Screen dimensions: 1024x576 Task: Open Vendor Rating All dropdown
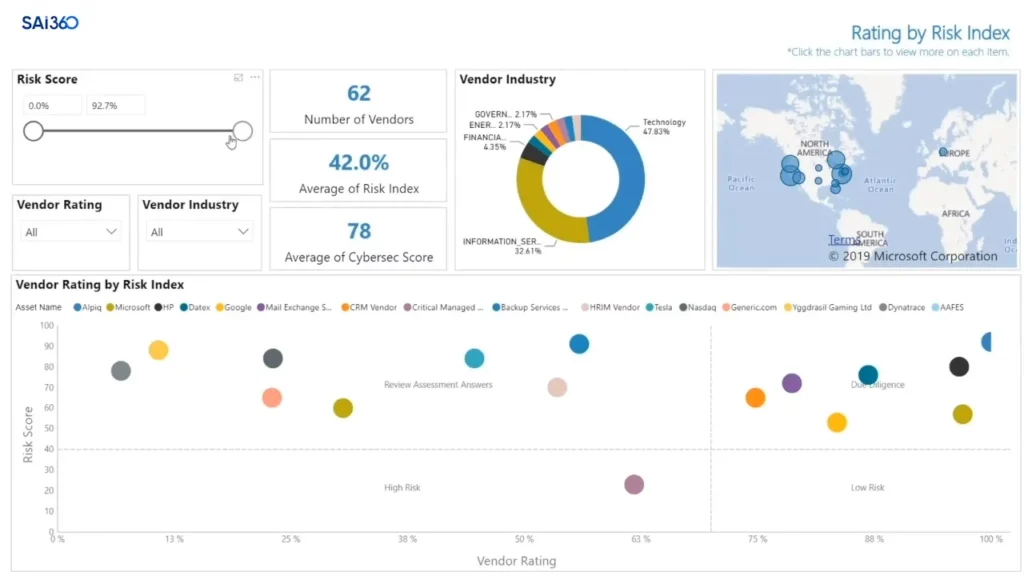coord(71,232)
